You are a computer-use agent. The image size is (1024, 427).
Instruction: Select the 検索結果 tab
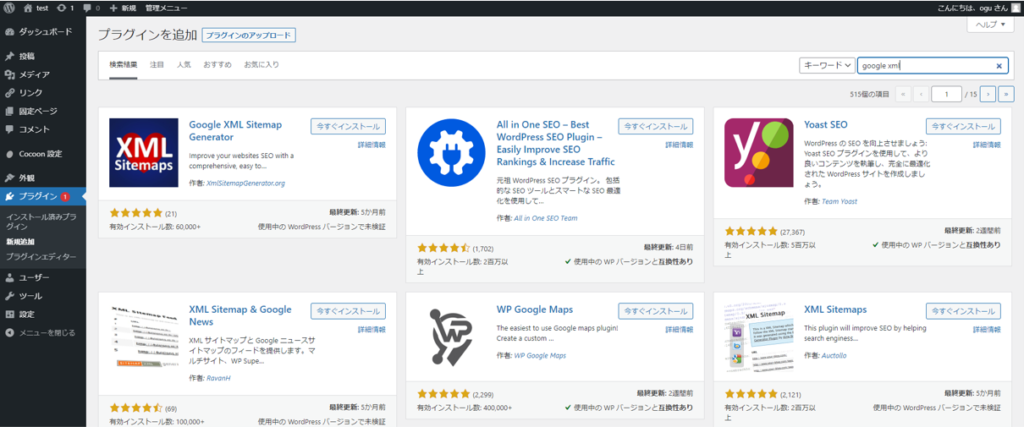123,65
